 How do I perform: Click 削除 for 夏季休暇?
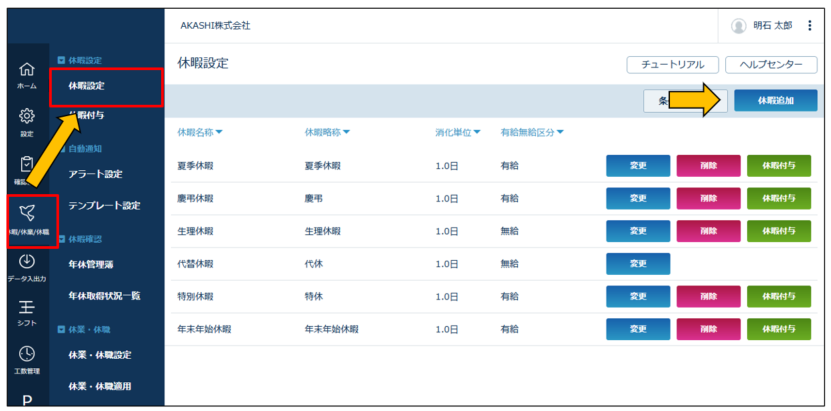(709, 166)
